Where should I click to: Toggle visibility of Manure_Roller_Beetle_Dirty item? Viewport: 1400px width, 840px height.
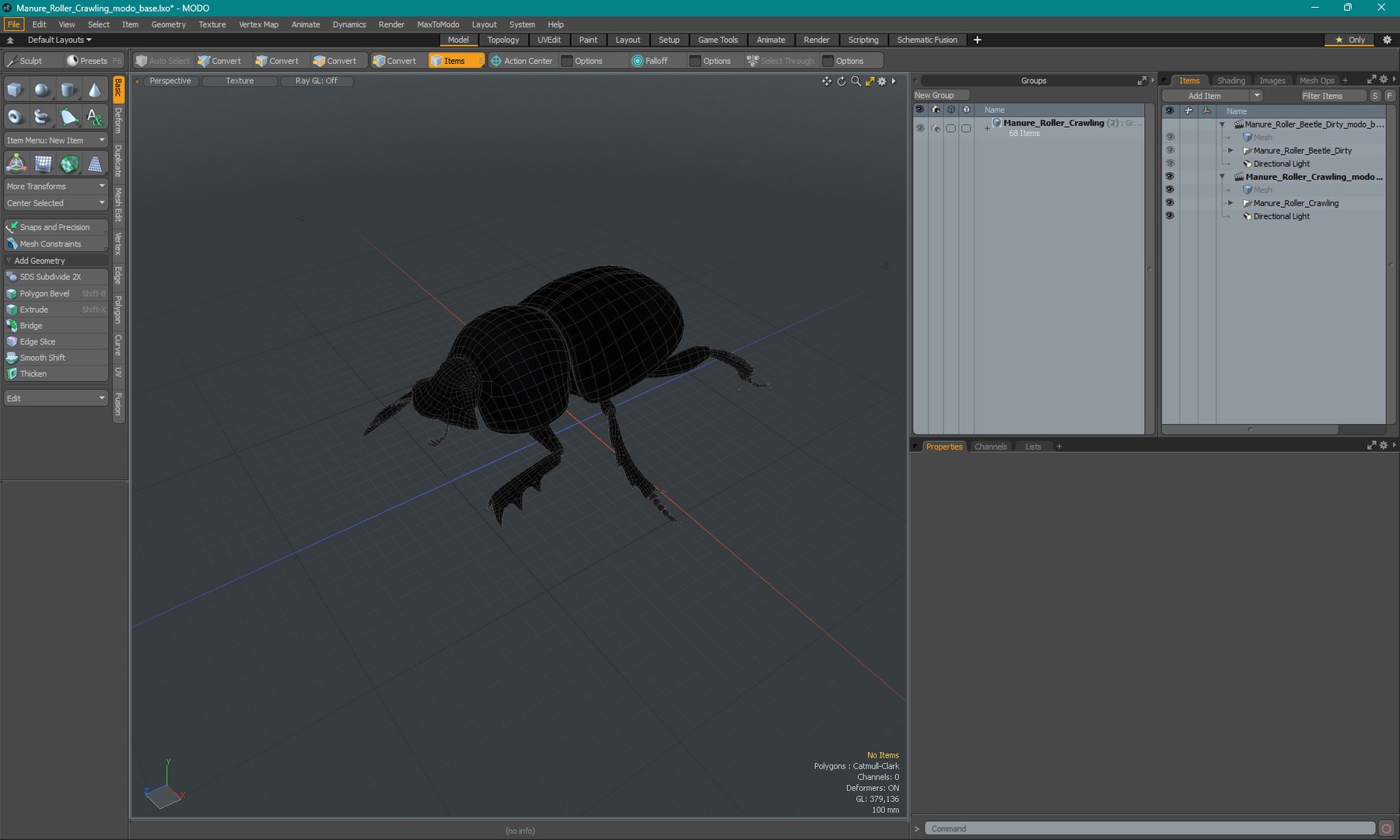[x=1169, y=151]
